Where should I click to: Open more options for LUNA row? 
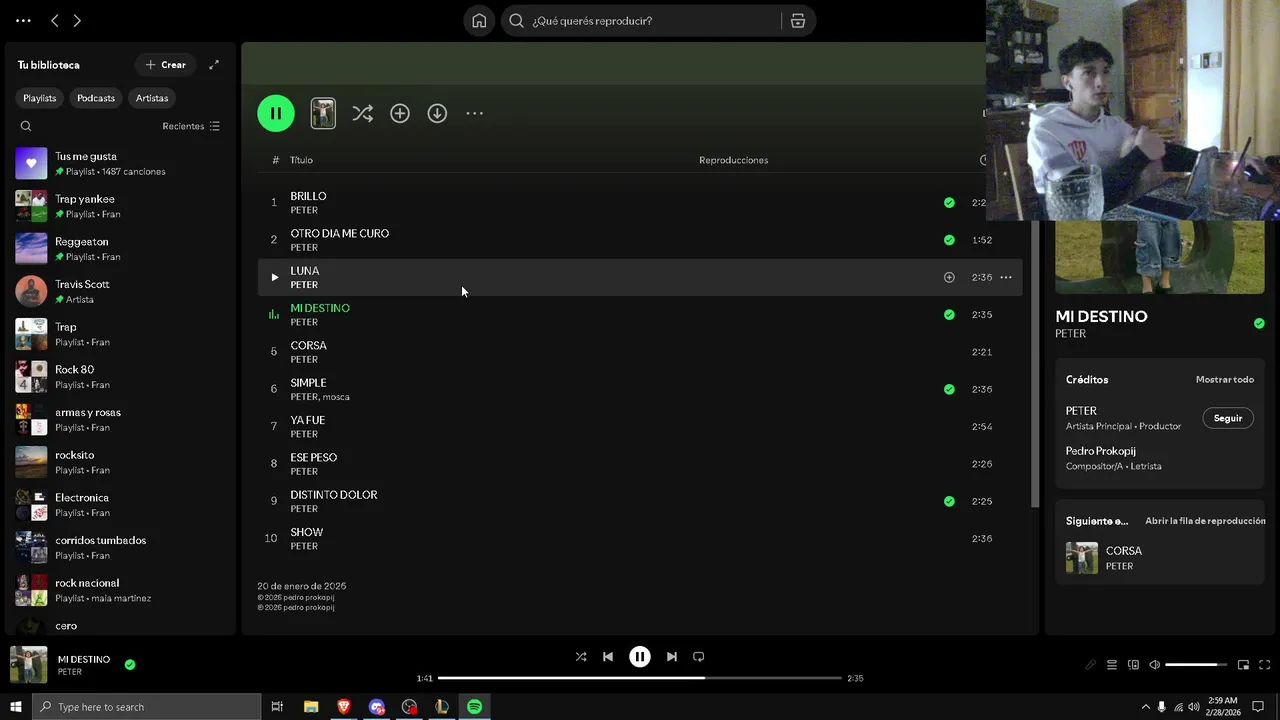pyautogui.click(x=1006, y=278)
